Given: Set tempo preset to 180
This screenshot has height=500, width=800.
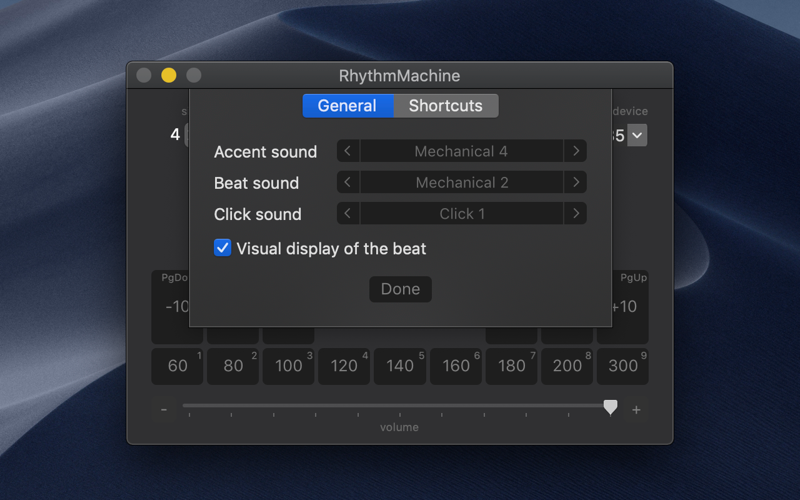Looking at the screenshot, I should pos(511,366).
